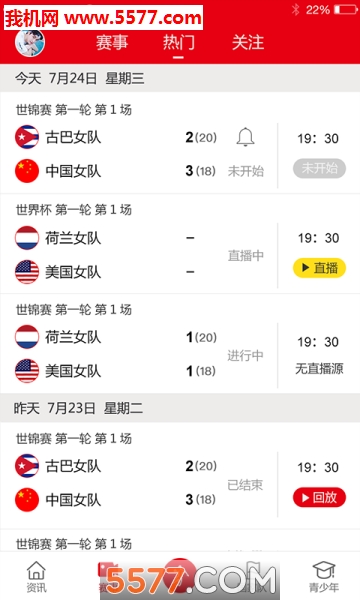Open the 已结束 Cuba vs China match
Viewport: 360px width, 600px height.
180,476
